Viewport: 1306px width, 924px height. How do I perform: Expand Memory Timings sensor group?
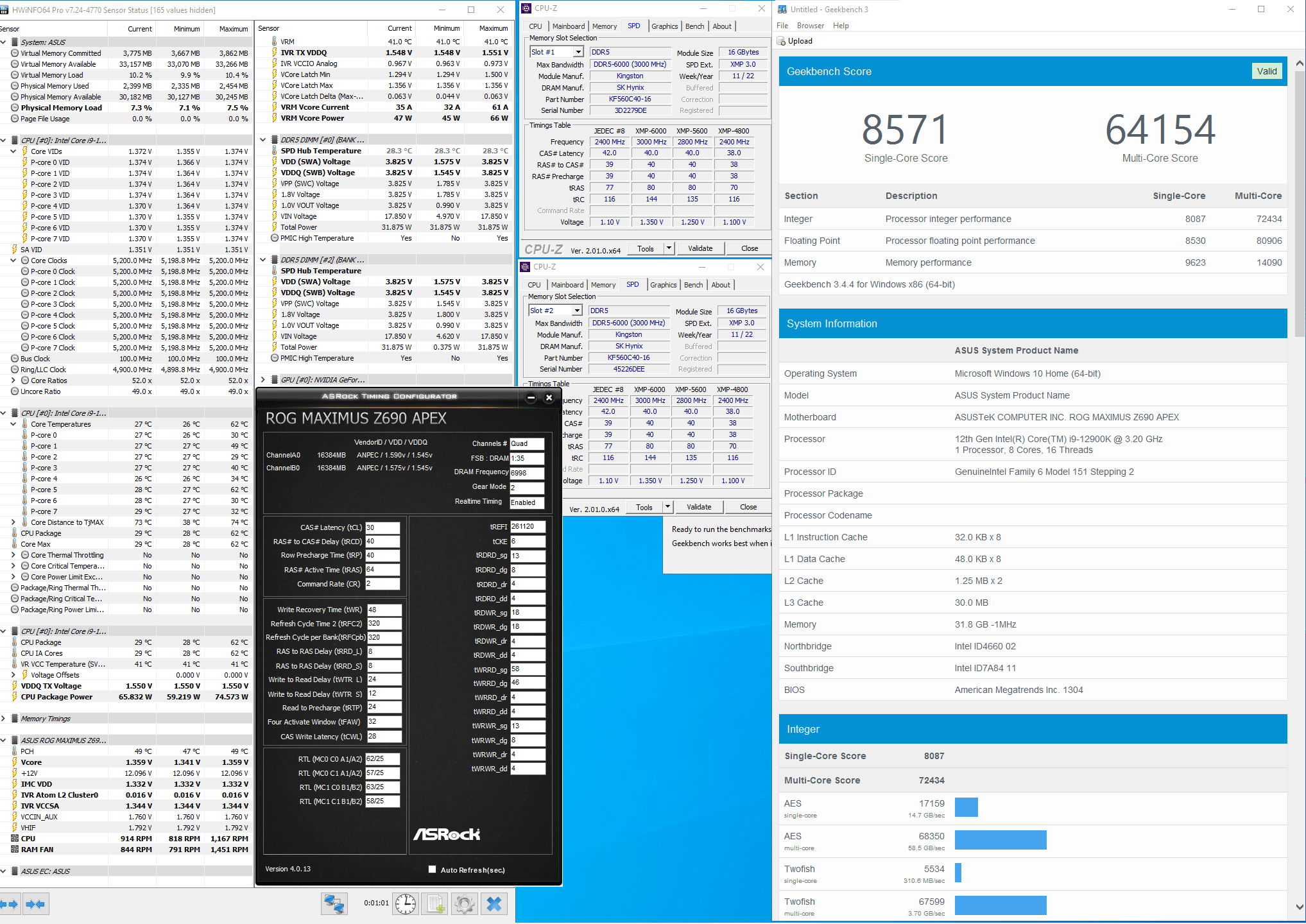click(x=3, y=719)
